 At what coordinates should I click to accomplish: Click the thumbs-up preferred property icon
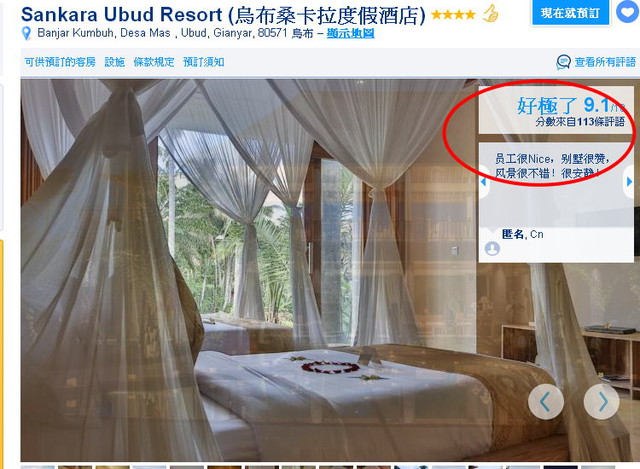click(491, 13)
